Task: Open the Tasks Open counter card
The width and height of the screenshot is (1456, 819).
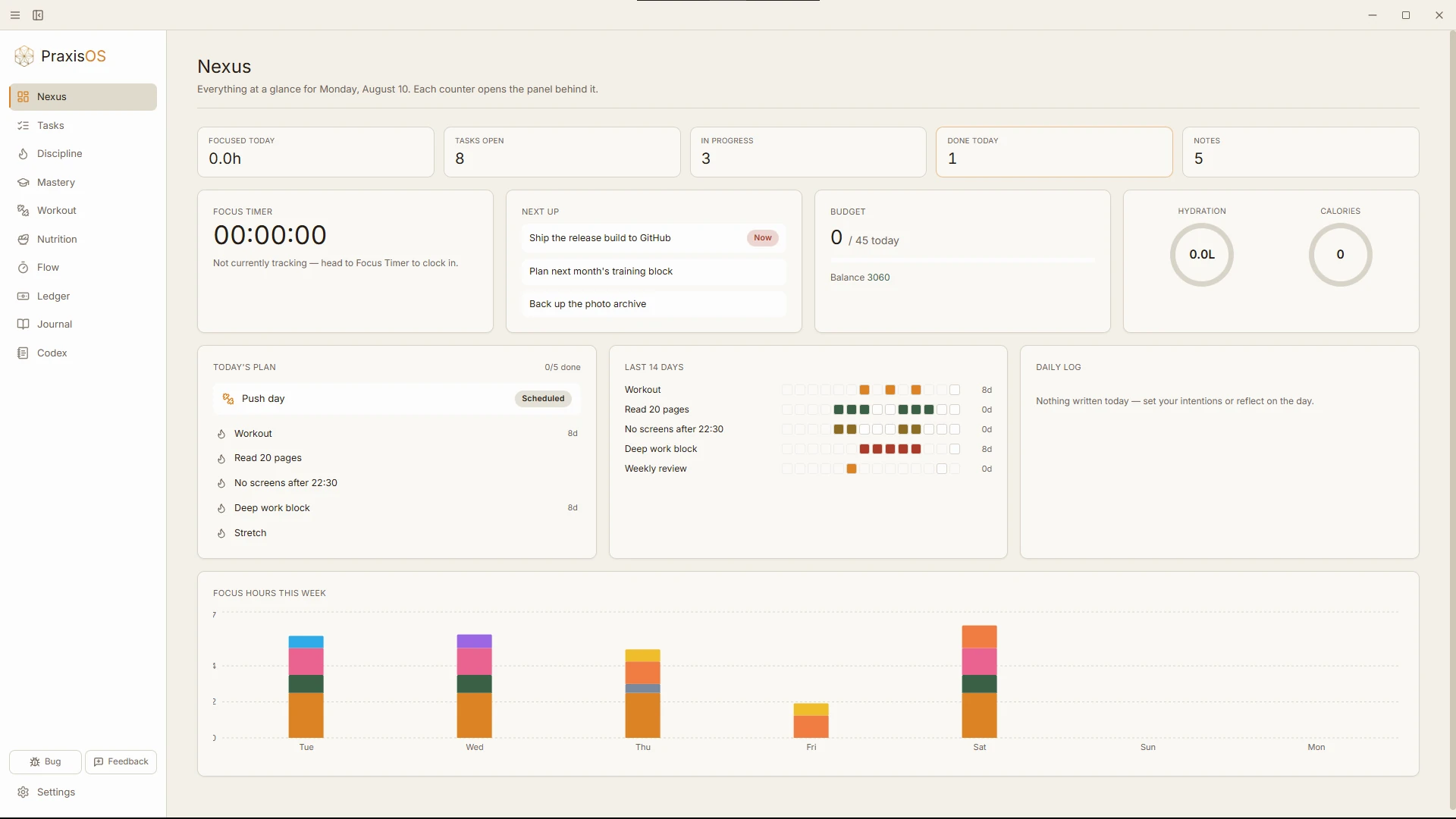Action: coord(562,152)
